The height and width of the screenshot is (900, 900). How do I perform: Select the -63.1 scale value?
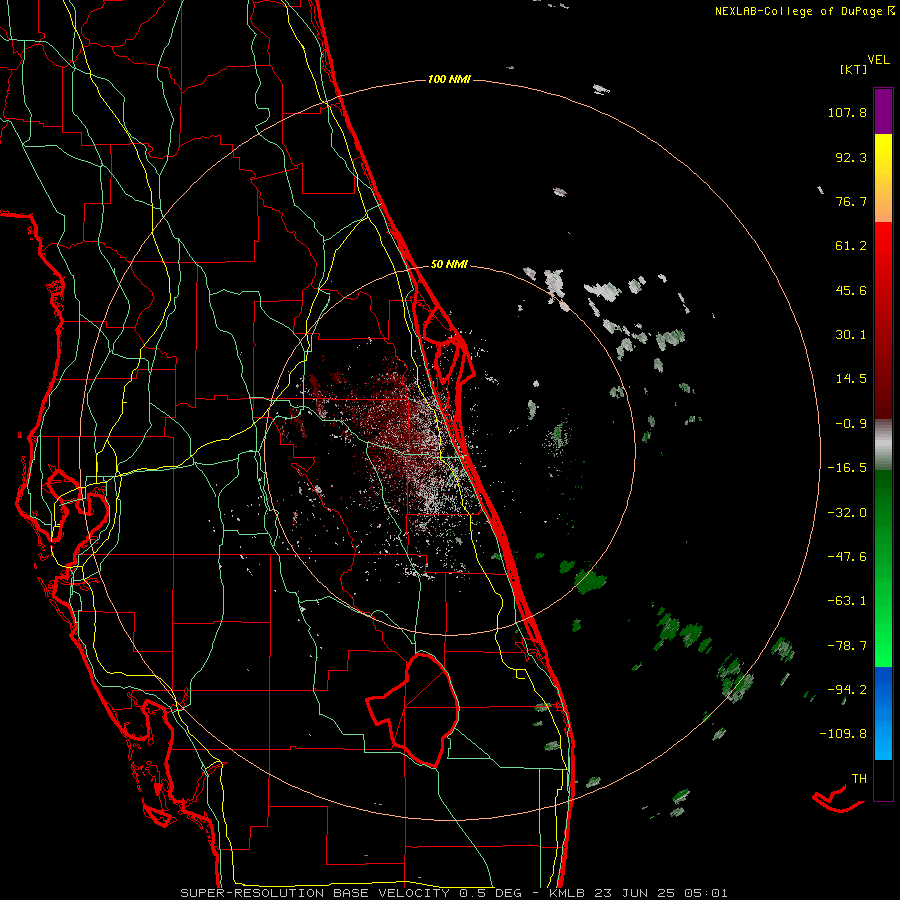[x=847, y=601]
